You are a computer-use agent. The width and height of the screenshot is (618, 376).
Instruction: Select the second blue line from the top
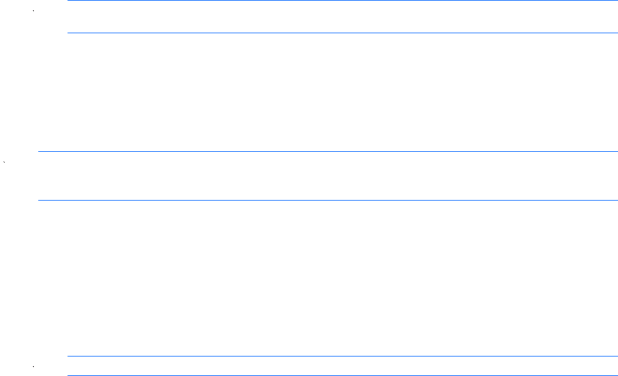(343, 33)
